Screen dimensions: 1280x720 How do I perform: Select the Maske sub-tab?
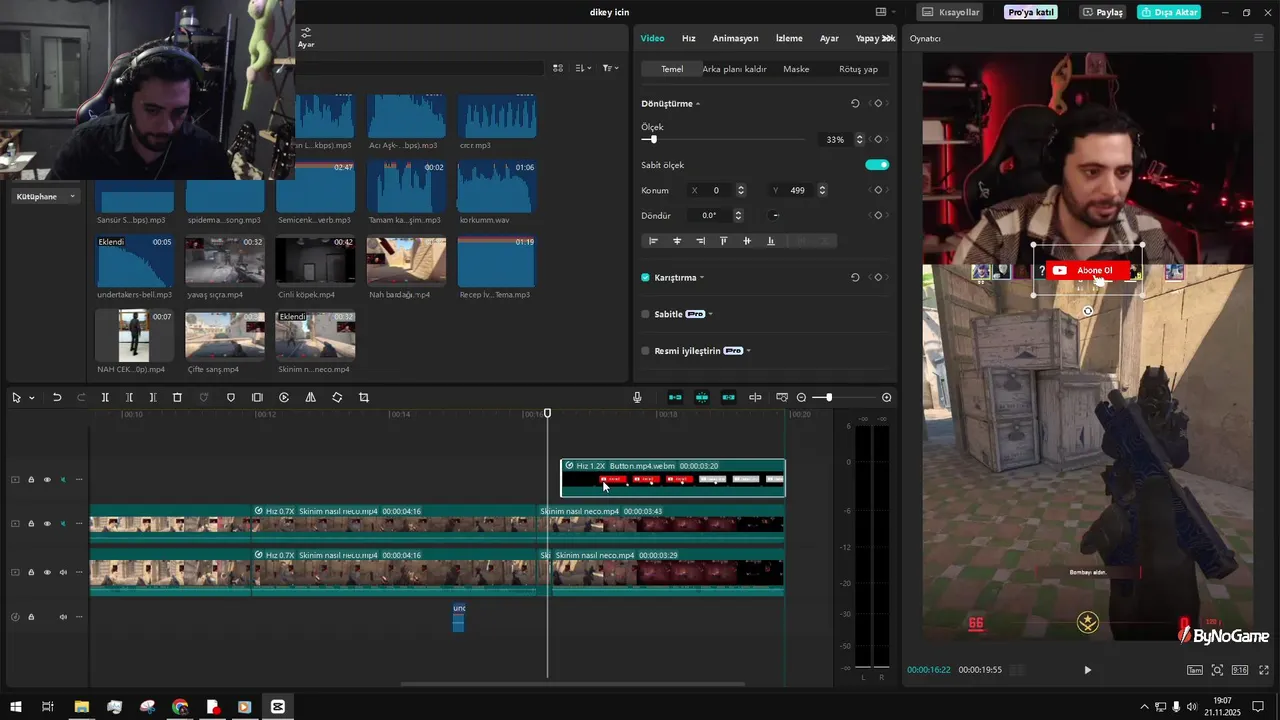796,69
